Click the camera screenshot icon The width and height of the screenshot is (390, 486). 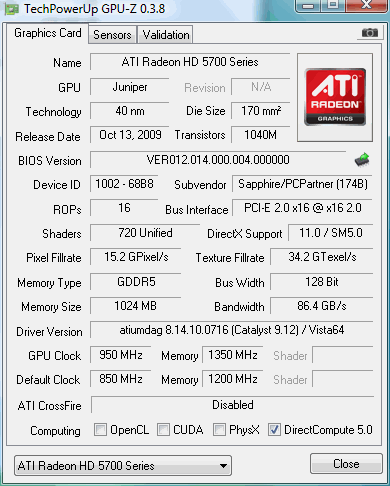tap(370, 32)
